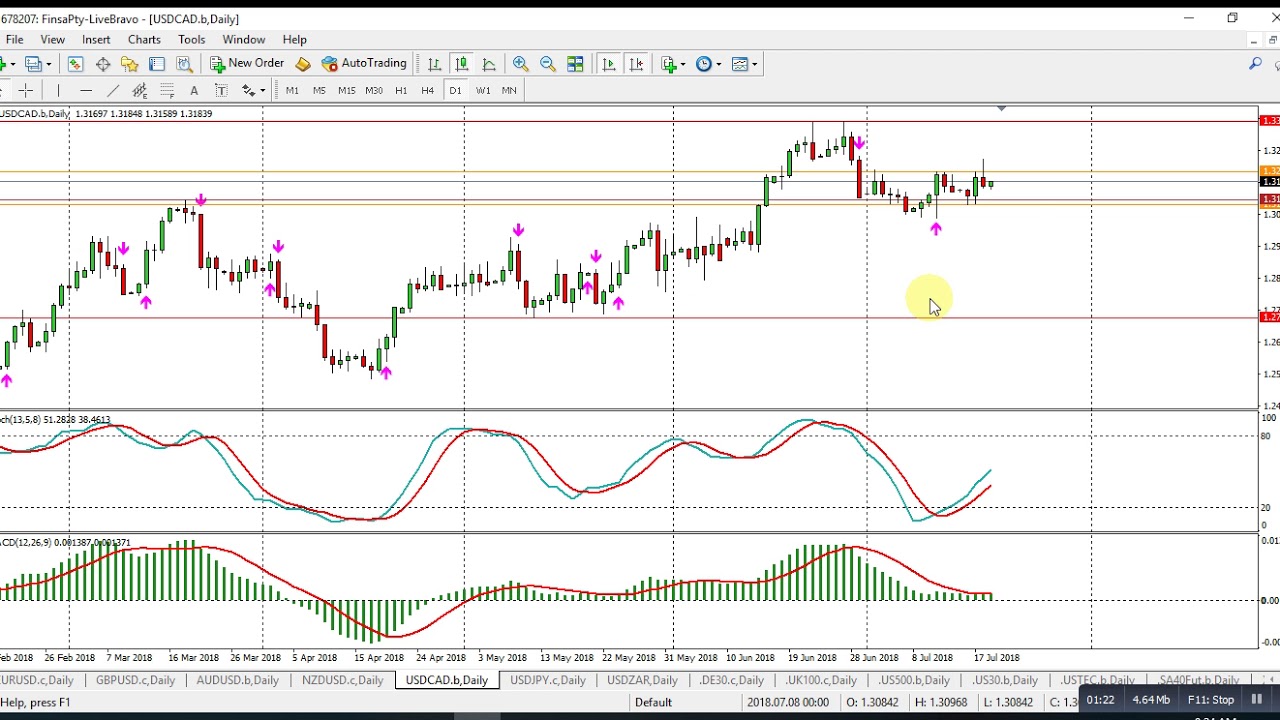Image resolution: width=1280 pixels, height=720 pixels.
Task: Switch to .US30.b,Daily chart tab
Action: click(x=1005, y=680)
